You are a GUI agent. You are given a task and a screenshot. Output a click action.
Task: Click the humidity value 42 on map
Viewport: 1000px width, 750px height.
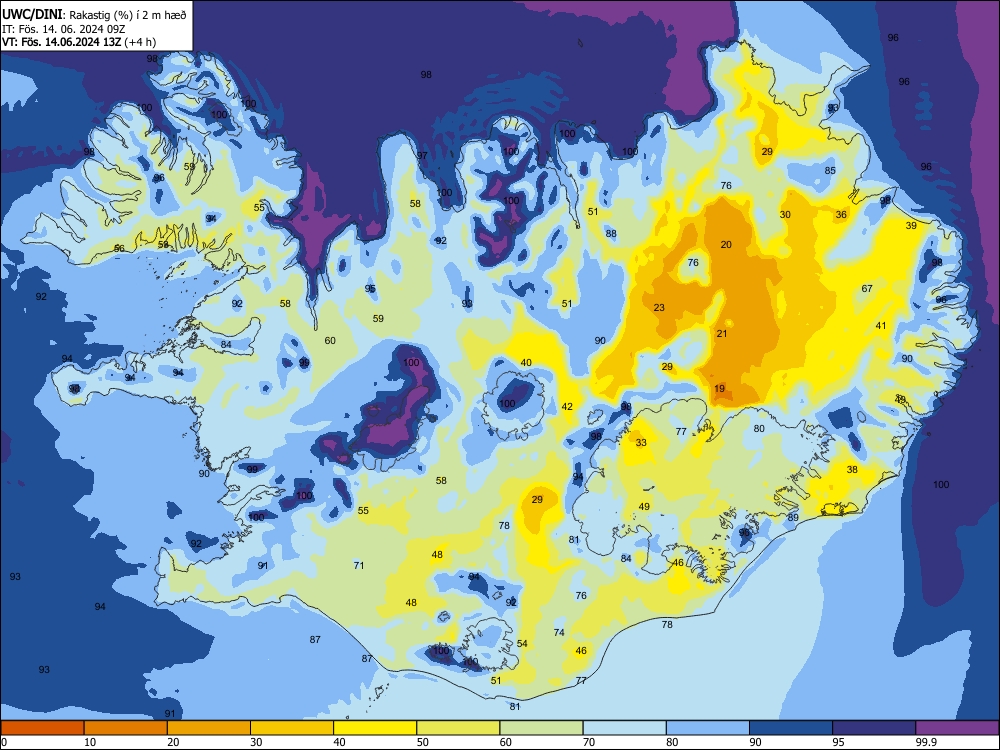point(567,406)
